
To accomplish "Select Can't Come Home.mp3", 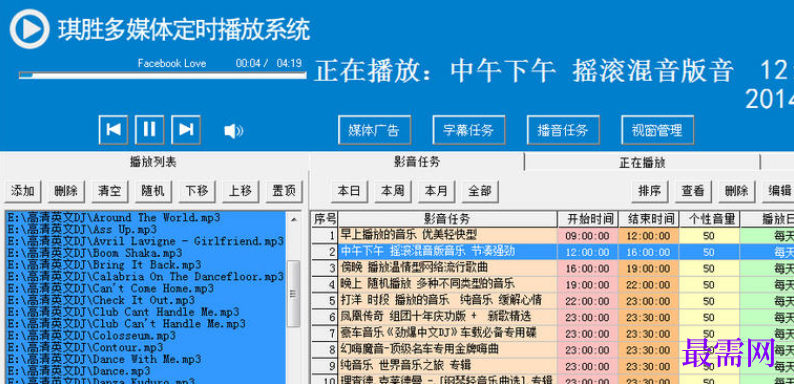I will point(145,288).
